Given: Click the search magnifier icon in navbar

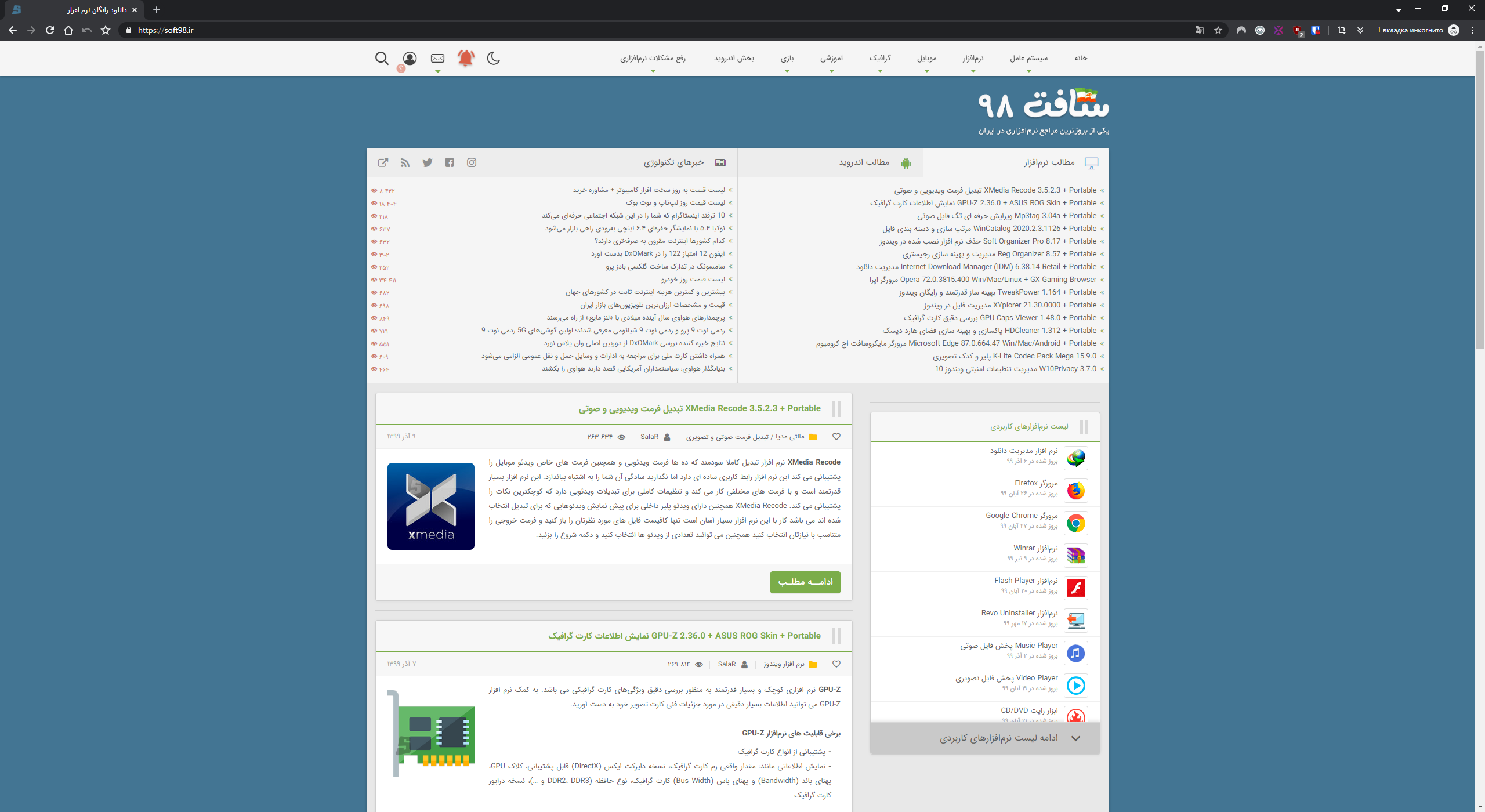Looking at the screenshot, I should point(382,58).
